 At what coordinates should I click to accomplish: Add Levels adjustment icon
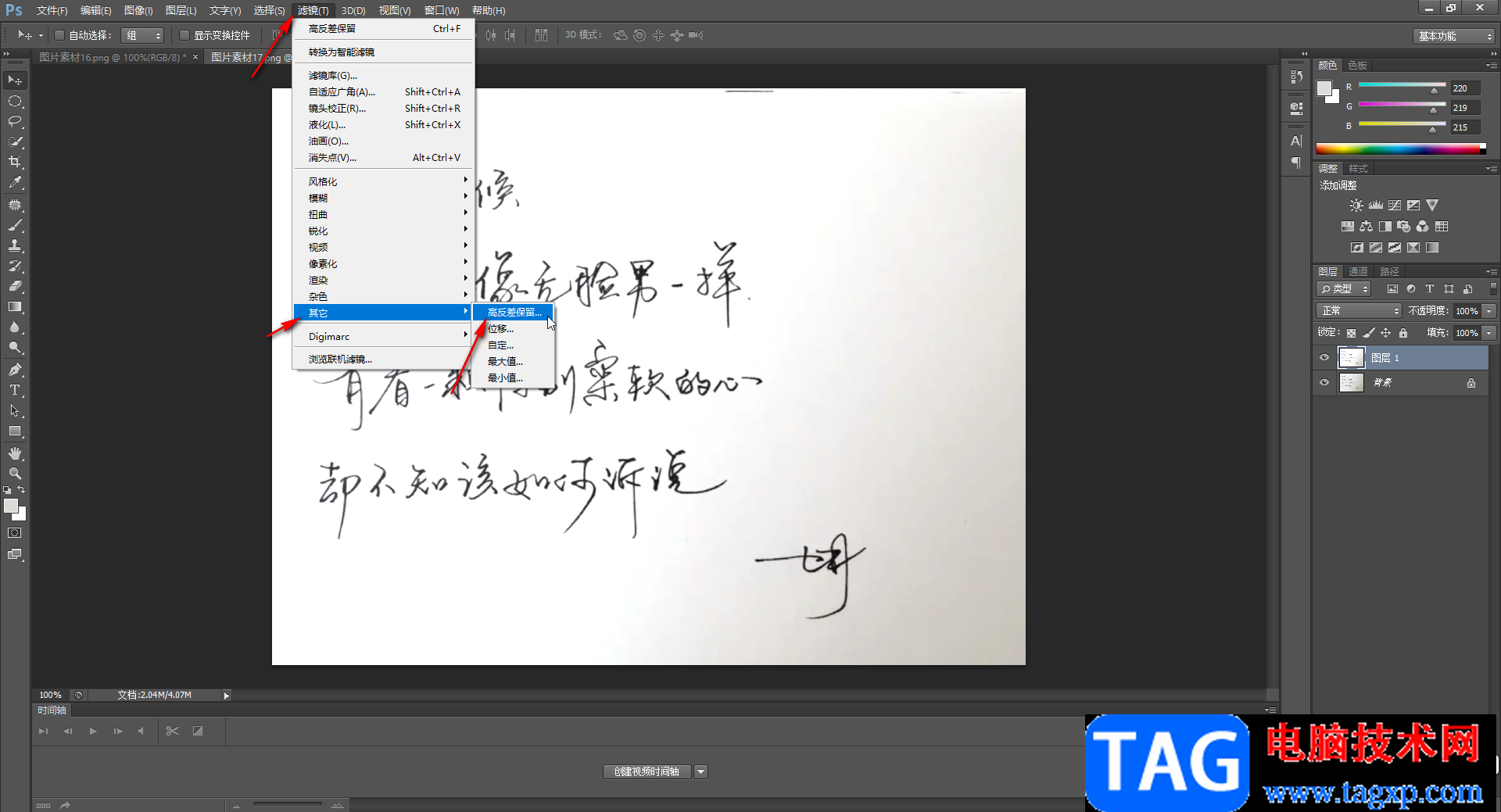coord(1376,206)
